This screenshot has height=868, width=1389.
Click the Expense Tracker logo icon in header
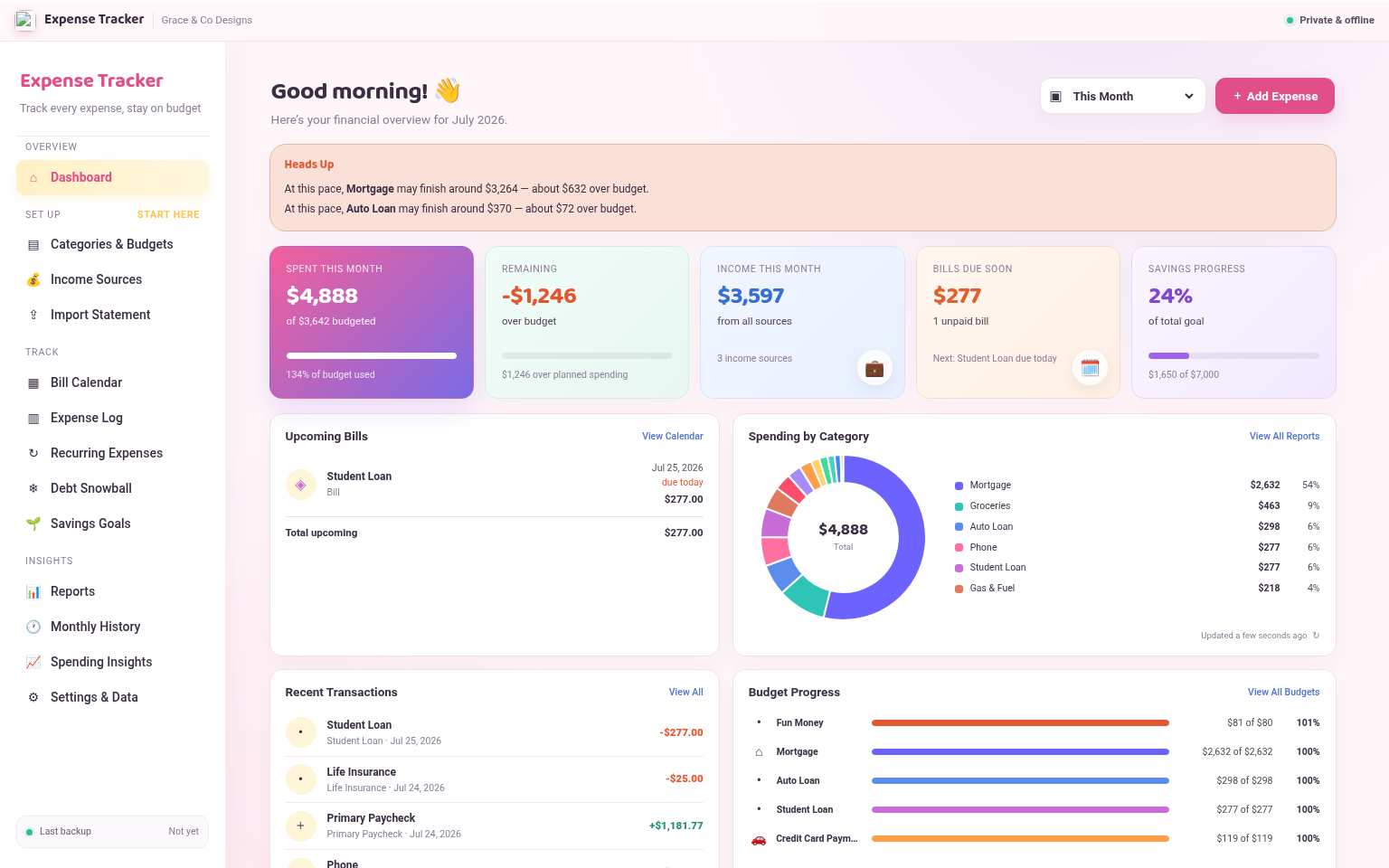(x=24, y=20)
